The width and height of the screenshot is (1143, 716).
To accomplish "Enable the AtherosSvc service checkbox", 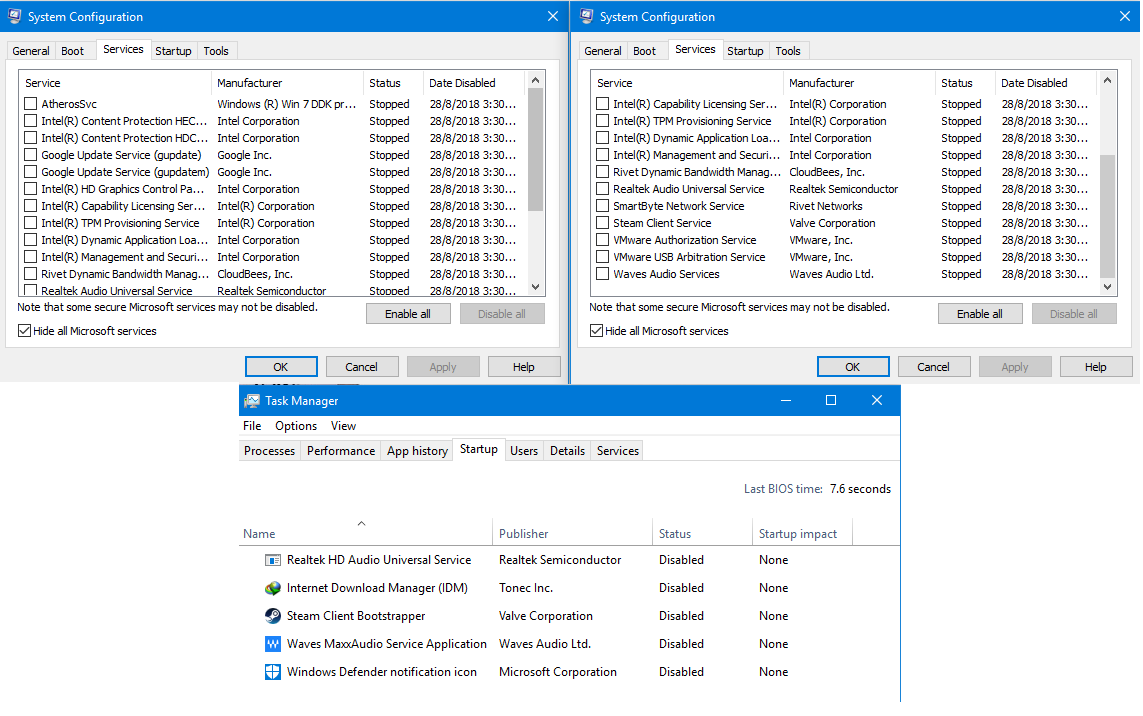I will coord(31,104).
